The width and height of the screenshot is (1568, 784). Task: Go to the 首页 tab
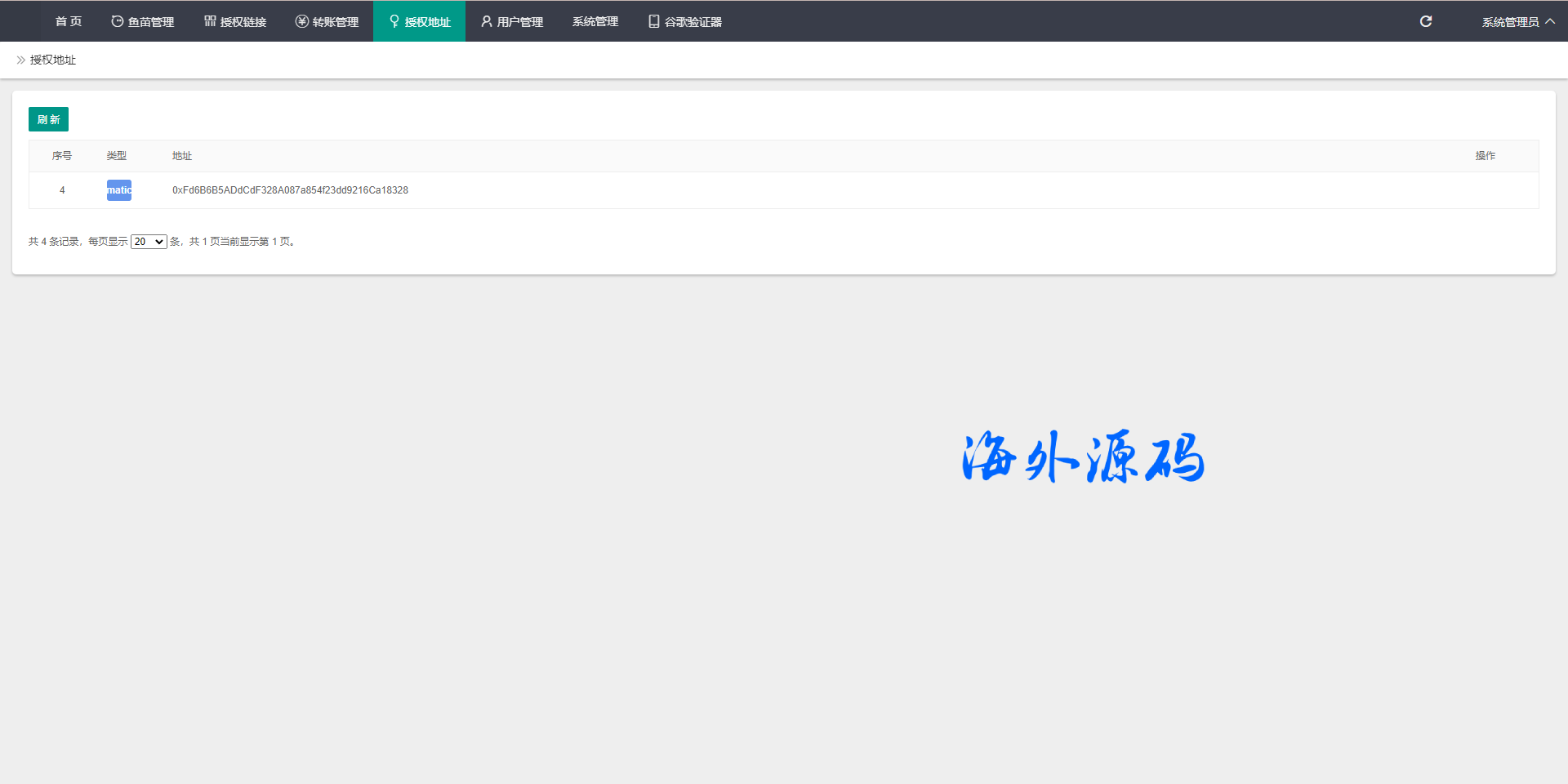click(69, 21)
